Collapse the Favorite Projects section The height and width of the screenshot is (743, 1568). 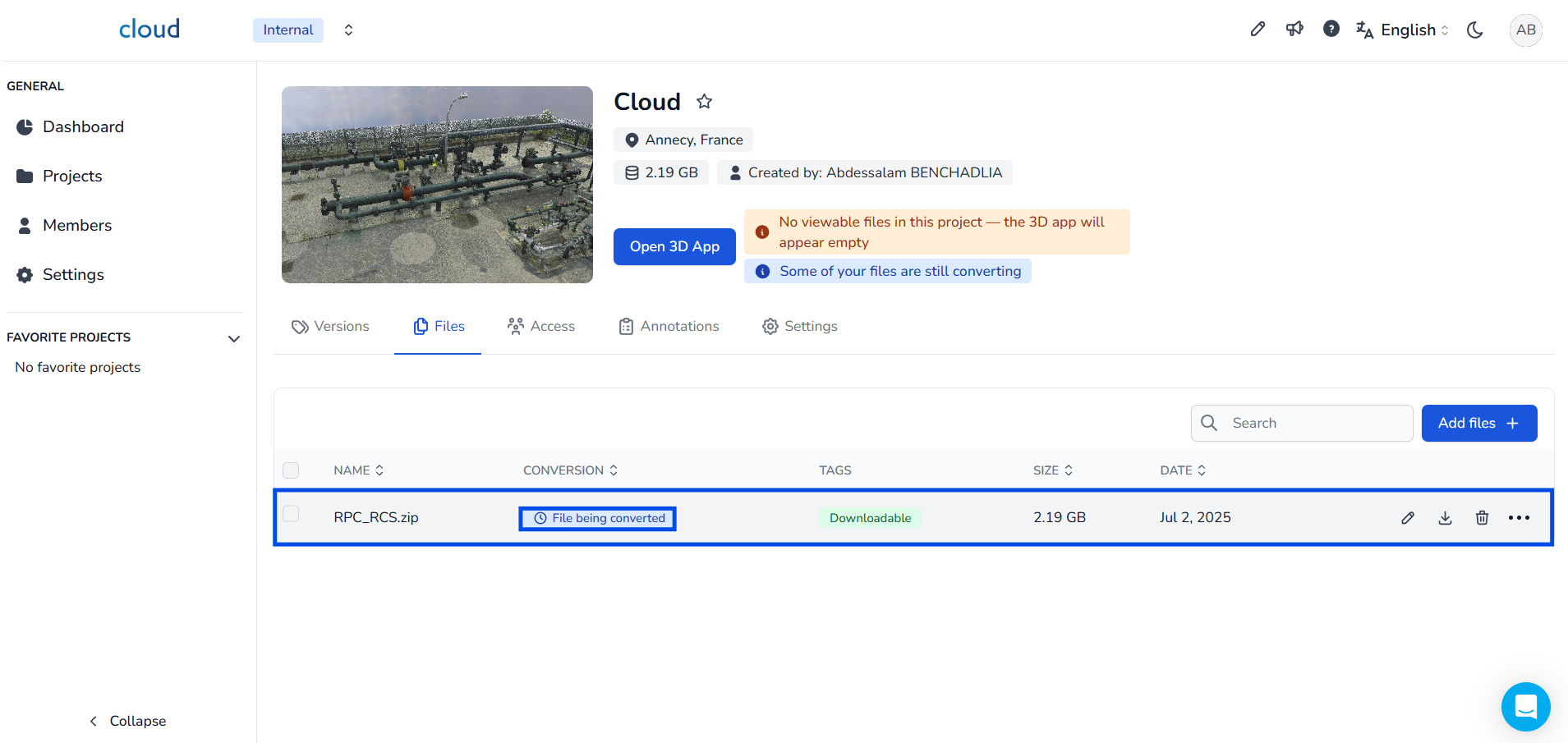tap(234, 338)
